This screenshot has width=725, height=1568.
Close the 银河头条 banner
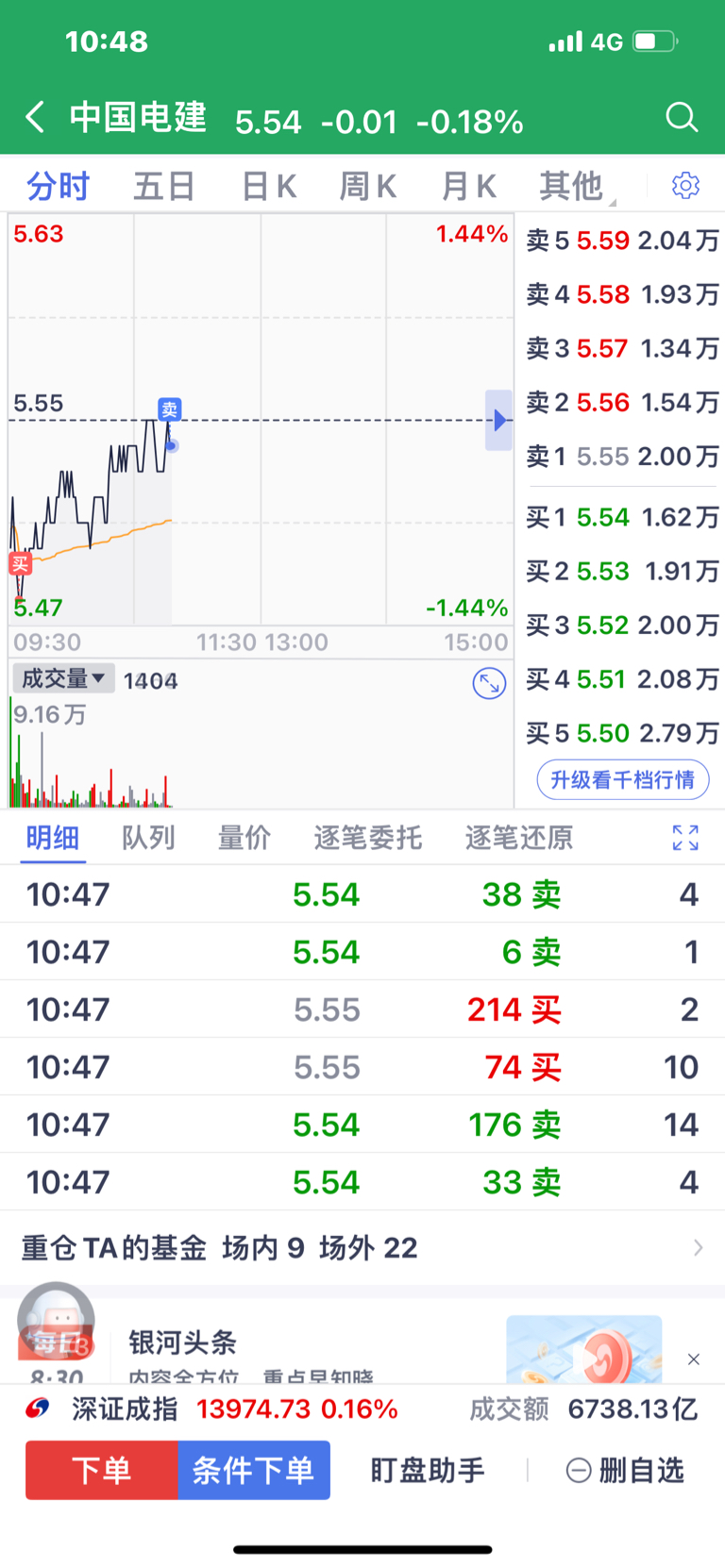(x=694, y=1359)
